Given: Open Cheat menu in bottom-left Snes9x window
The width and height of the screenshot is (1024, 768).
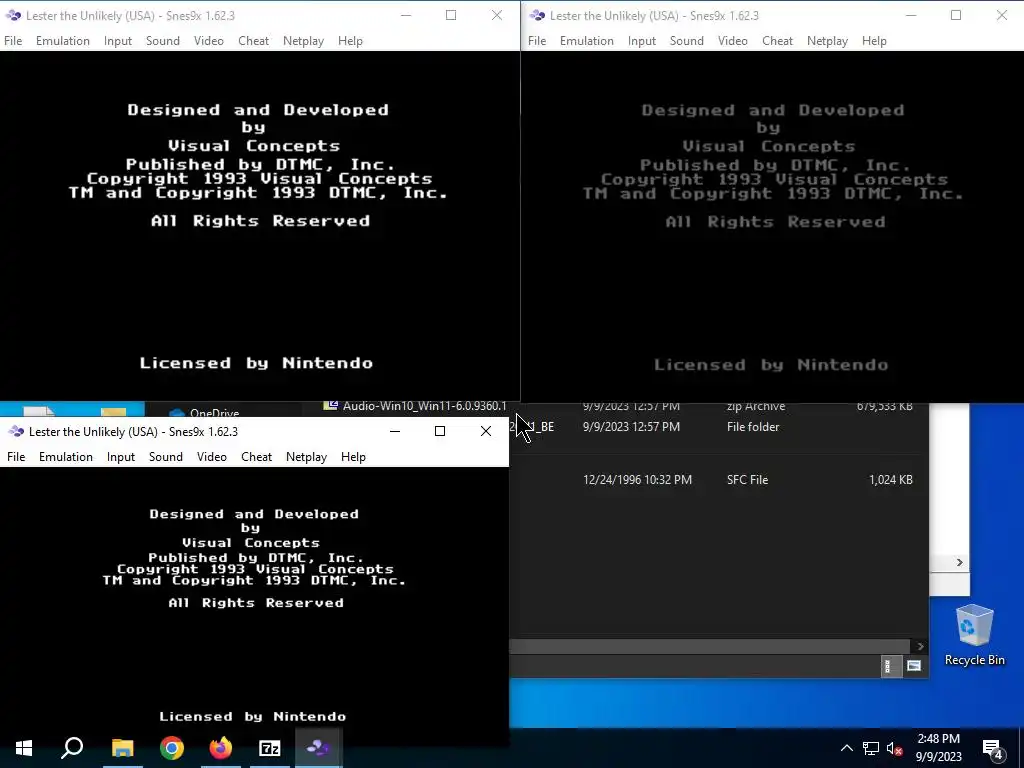Looking at the screenshot, I should (257, 456).
